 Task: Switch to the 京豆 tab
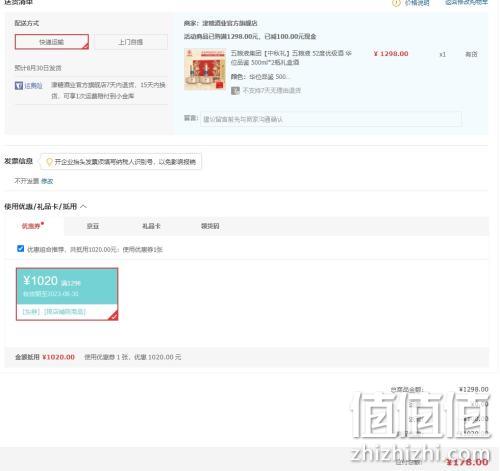coord(93,226)
